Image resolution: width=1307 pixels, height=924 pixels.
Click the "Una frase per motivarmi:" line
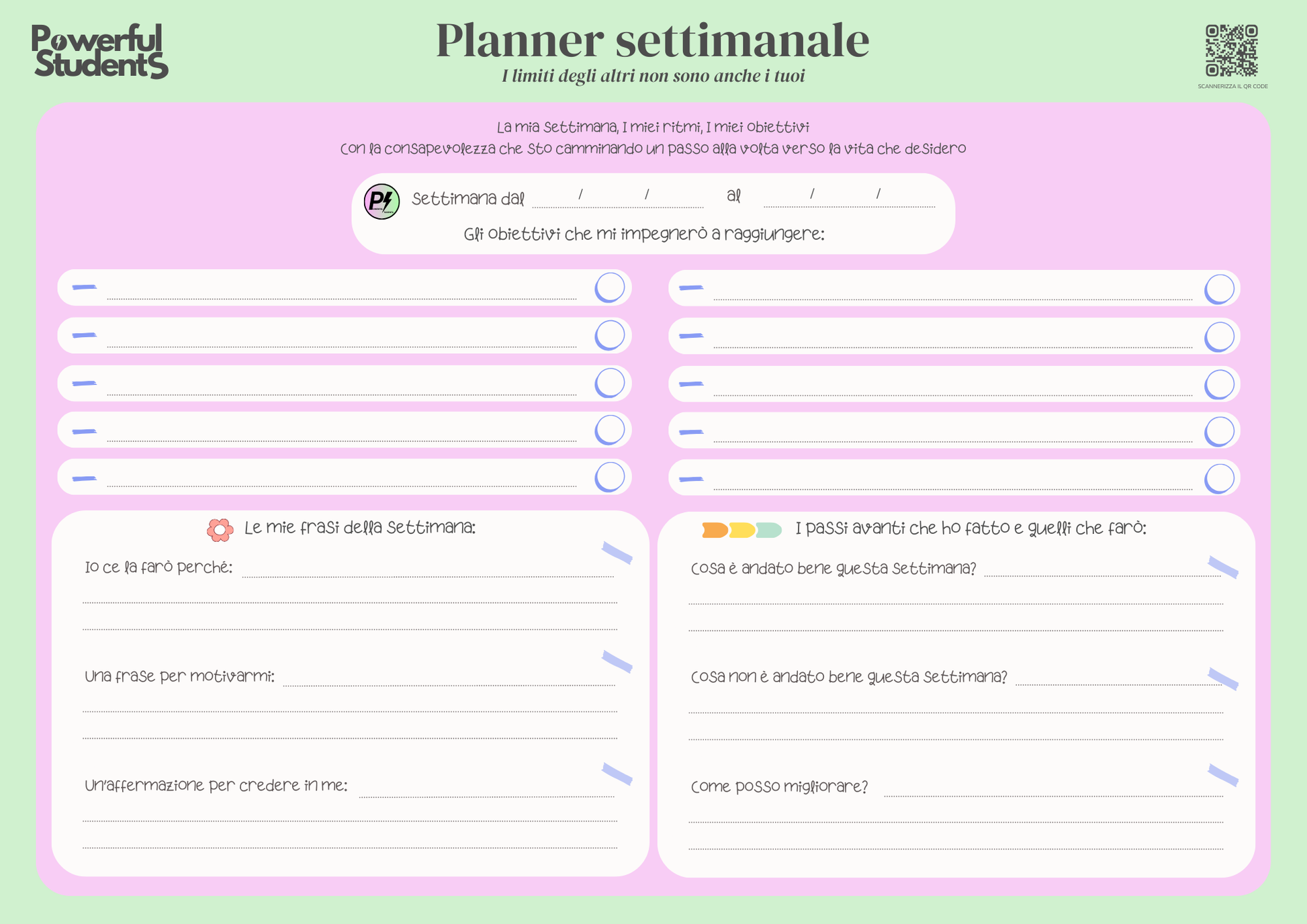(449, 680)
